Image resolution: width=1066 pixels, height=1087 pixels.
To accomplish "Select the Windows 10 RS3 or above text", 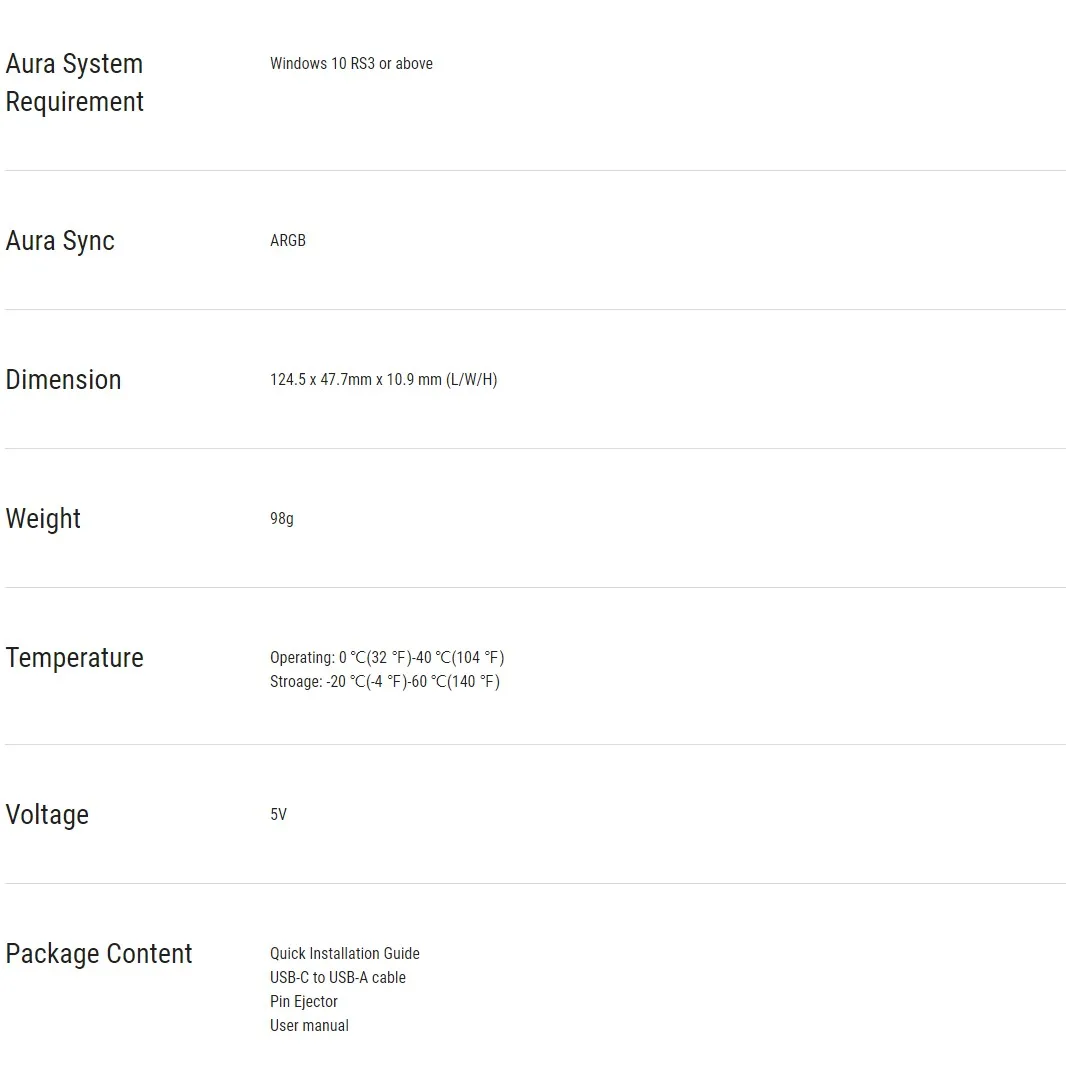I will [351, 64].
